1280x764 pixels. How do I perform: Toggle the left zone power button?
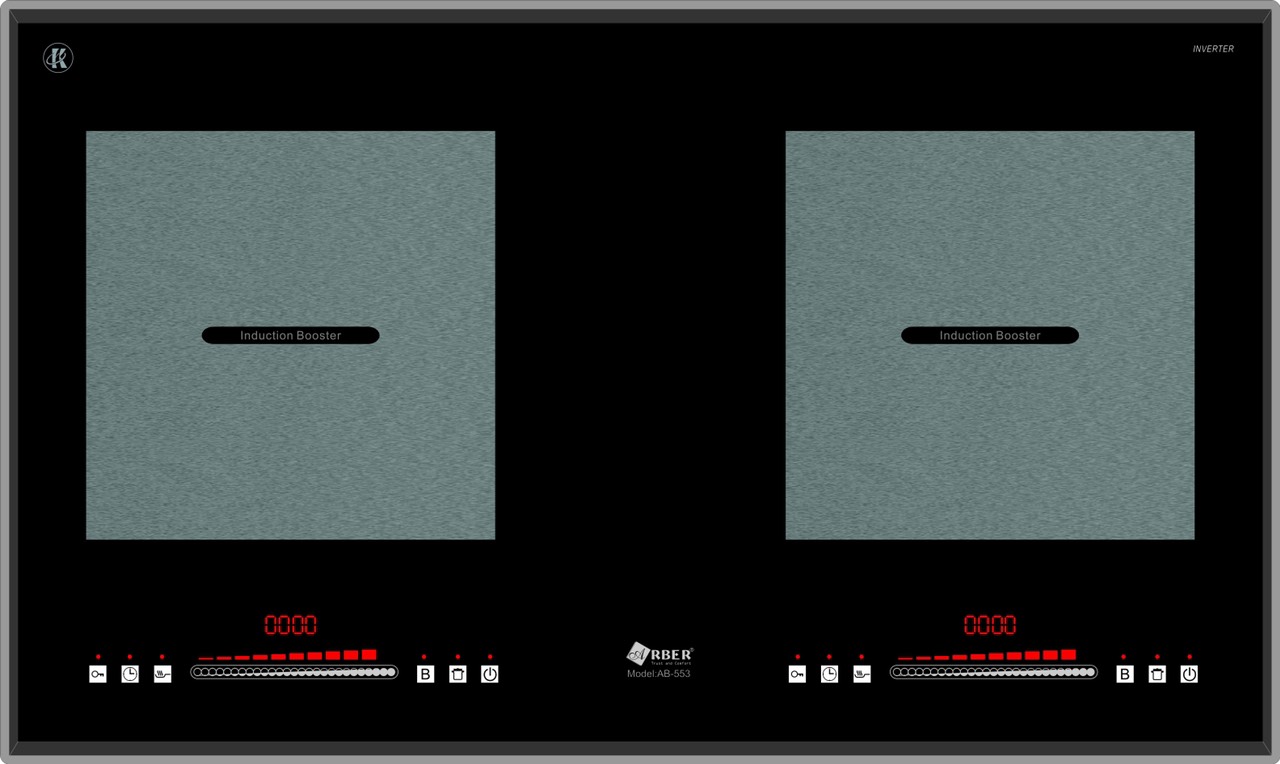[x=489, y=674]
